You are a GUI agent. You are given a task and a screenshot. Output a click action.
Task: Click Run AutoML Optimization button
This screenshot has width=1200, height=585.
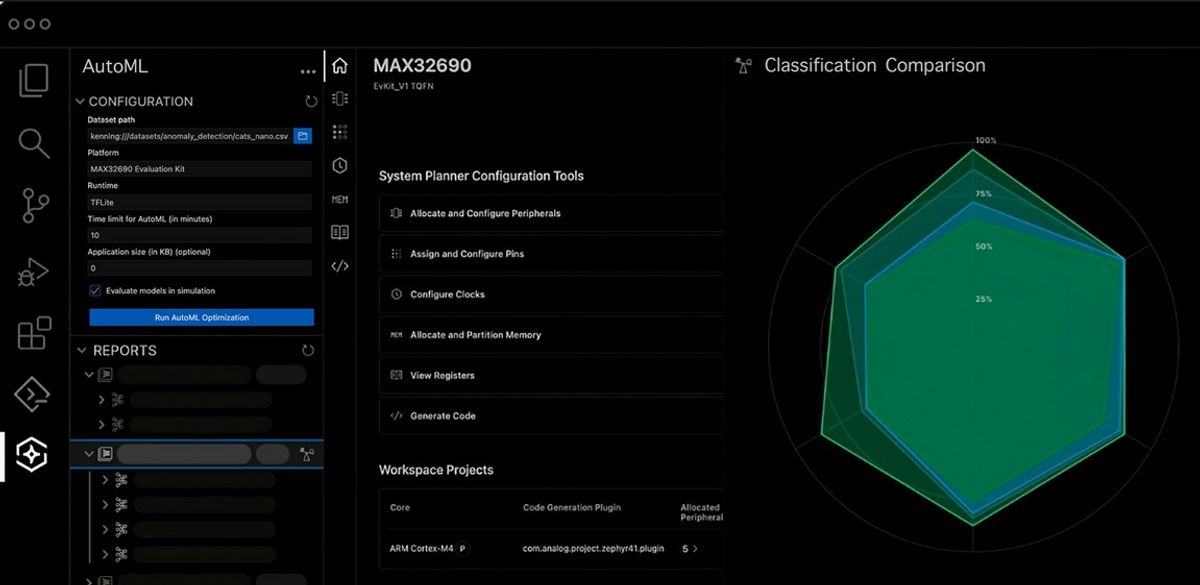click(x=201, y=318)
